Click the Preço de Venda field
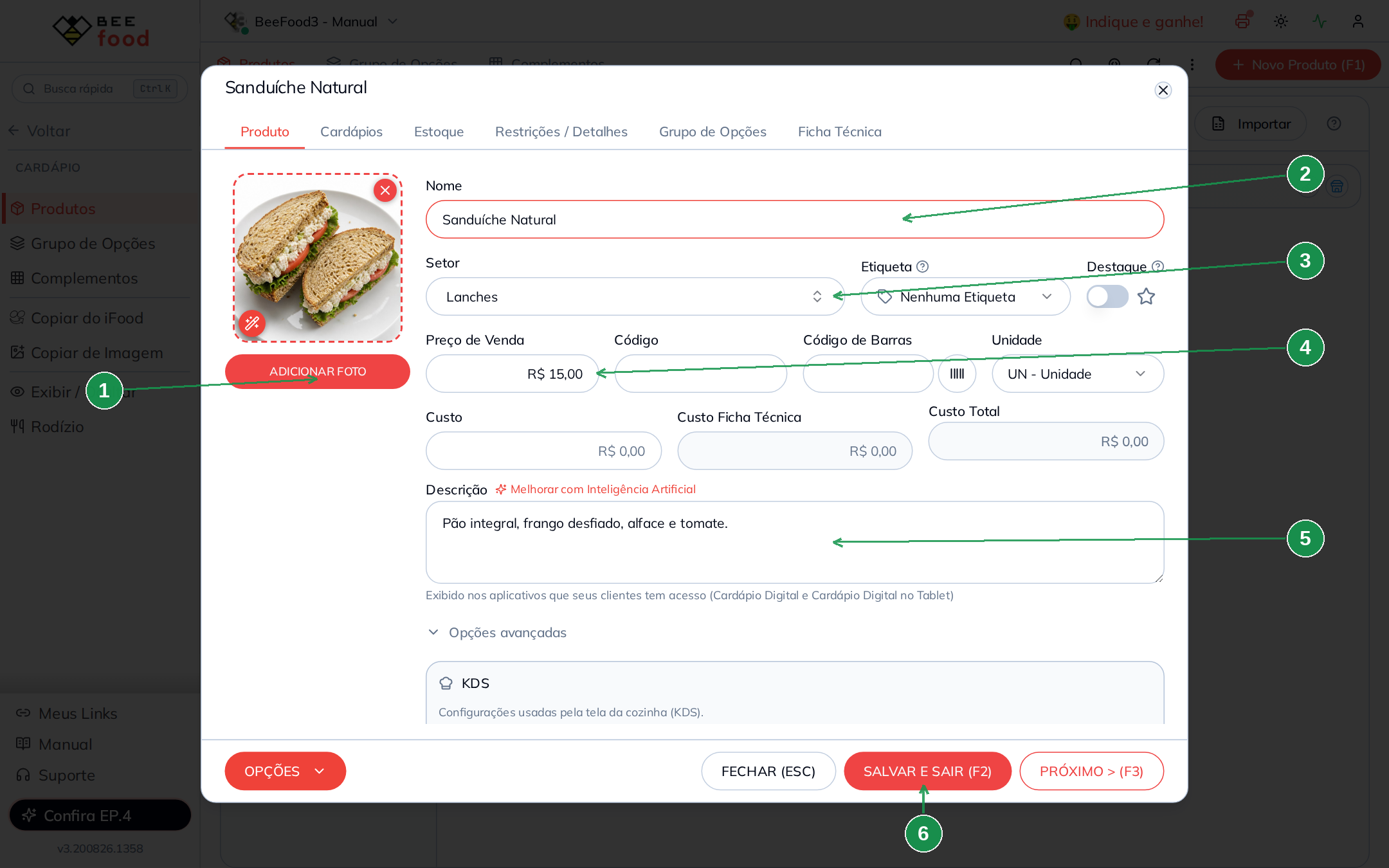This screenshot has width=1389, height=868. [512, 374]
